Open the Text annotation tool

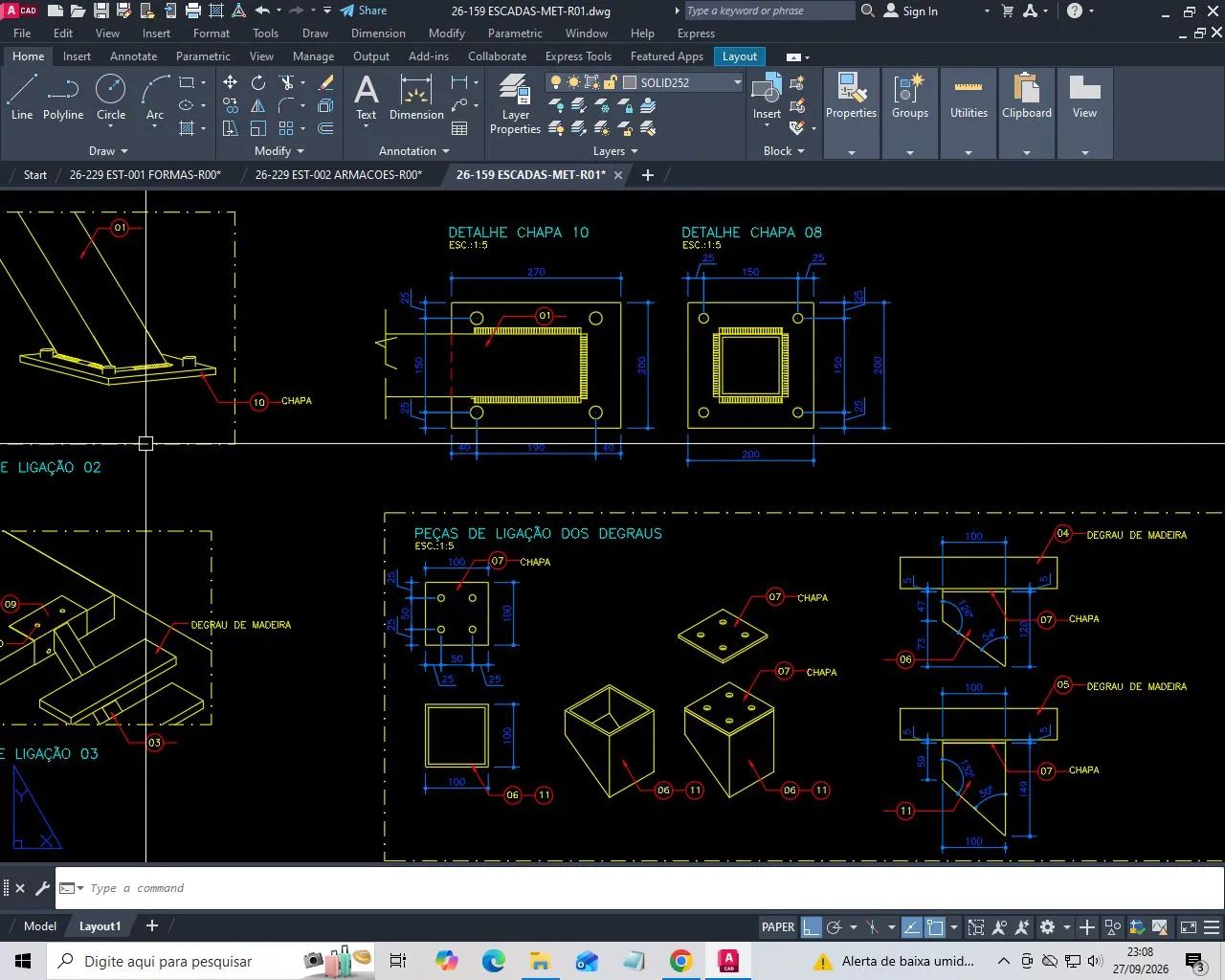[x=367, y=98]
